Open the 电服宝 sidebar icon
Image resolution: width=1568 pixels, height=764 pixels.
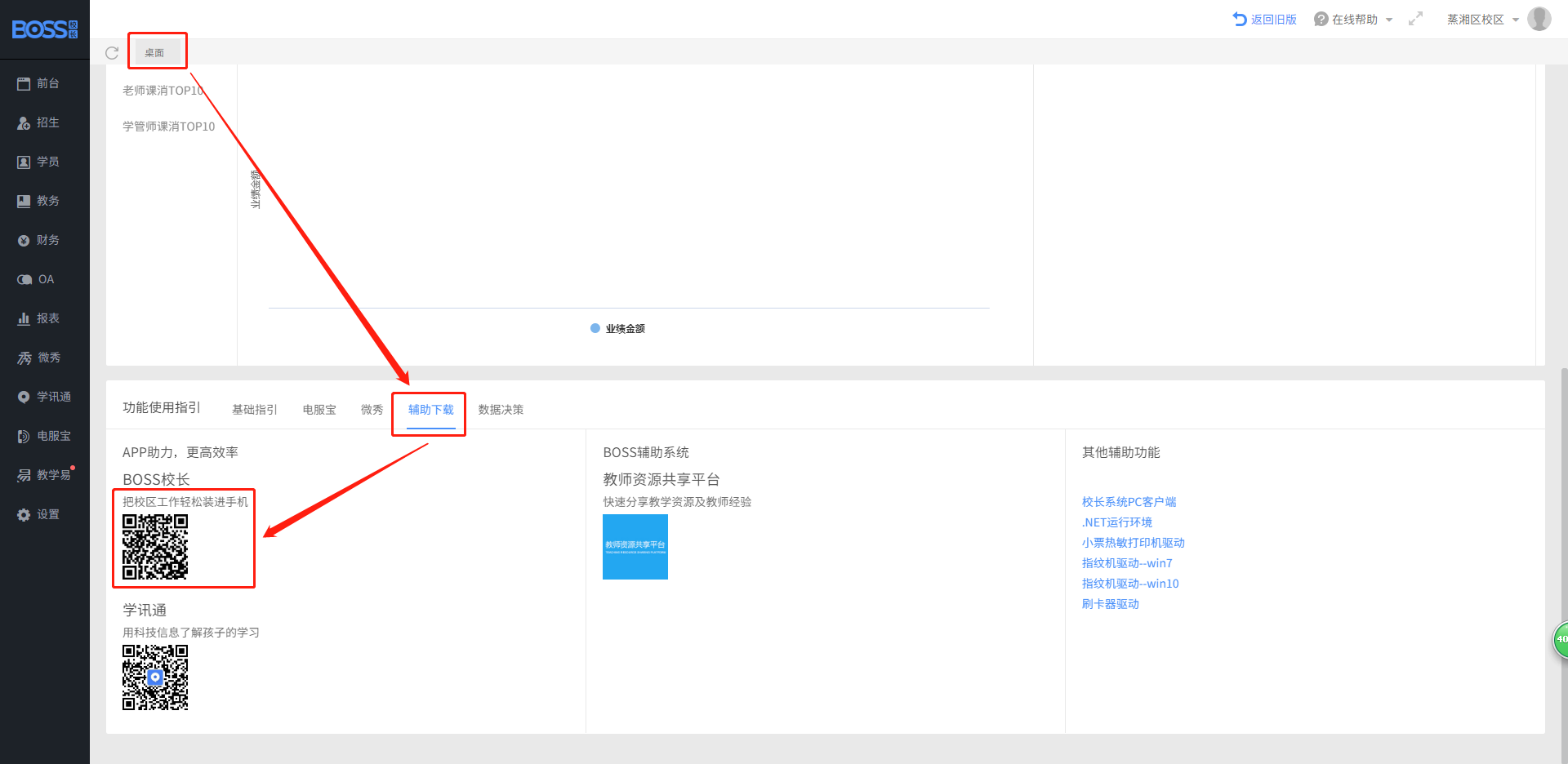24,436
